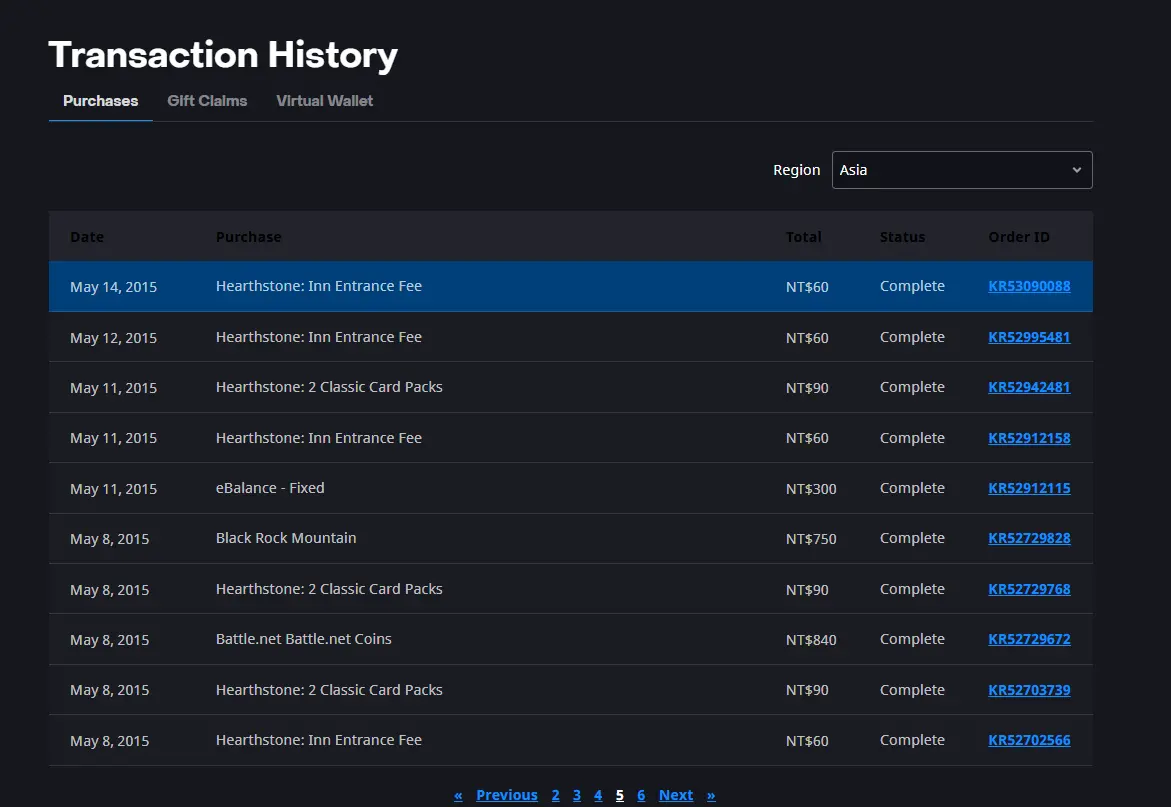Open order KR52702566
This screenshot has width=1171, height=807.
(1029, 740)
